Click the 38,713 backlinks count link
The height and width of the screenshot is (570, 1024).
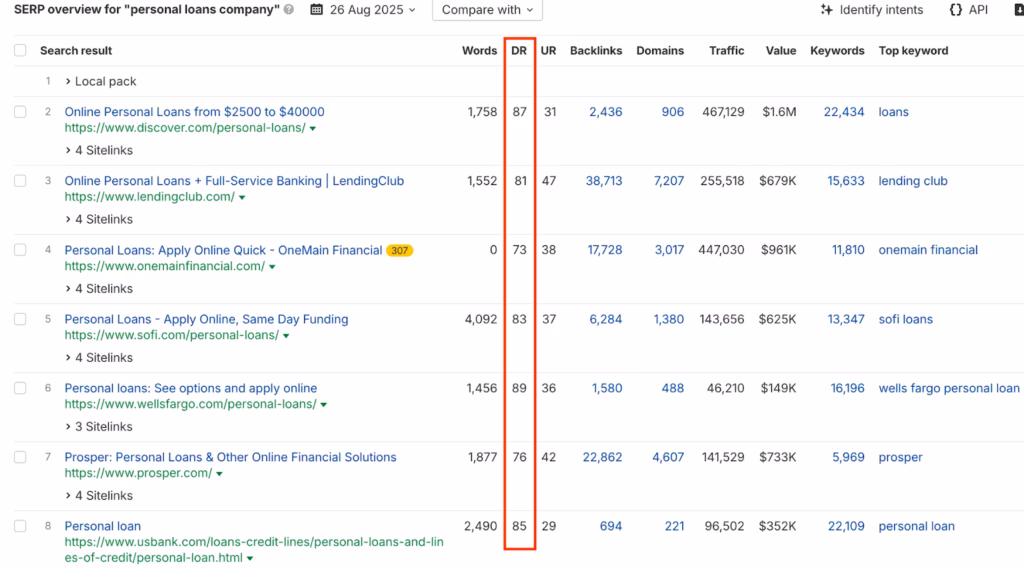[603, 181]
